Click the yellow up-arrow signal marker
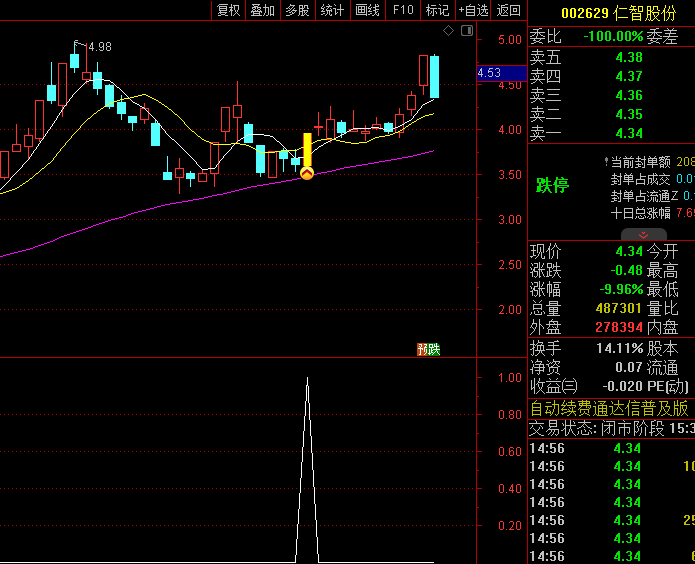 point(307,173)
